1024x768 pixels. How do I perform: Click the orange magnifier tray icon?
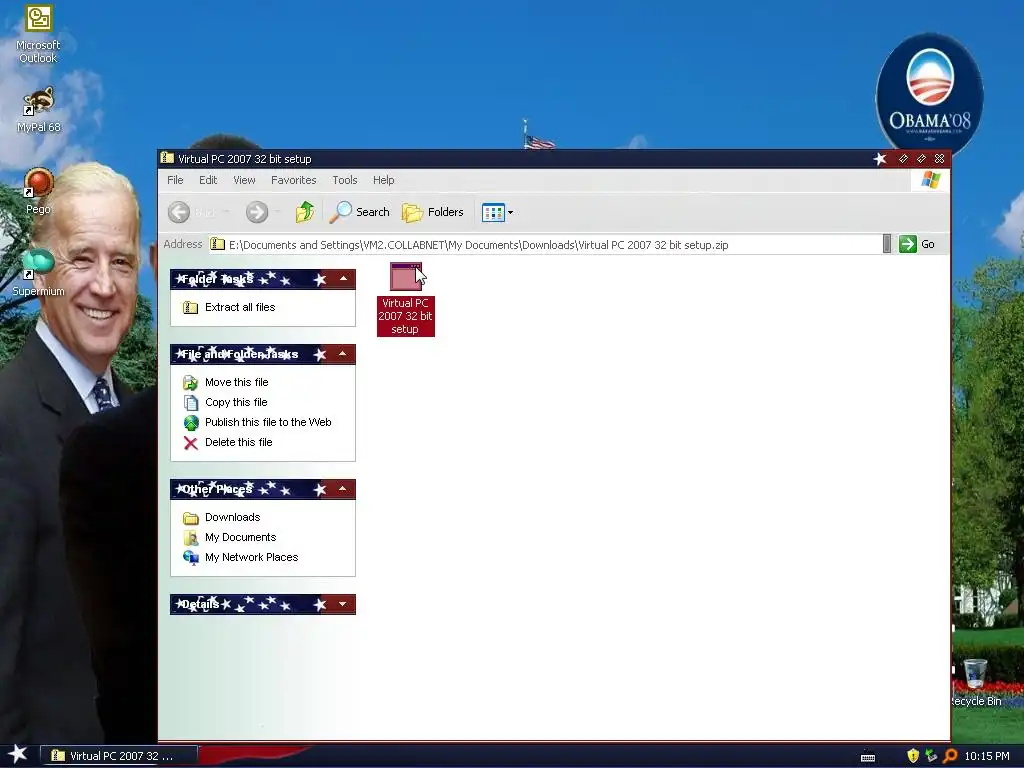click(x=950, y=756)
